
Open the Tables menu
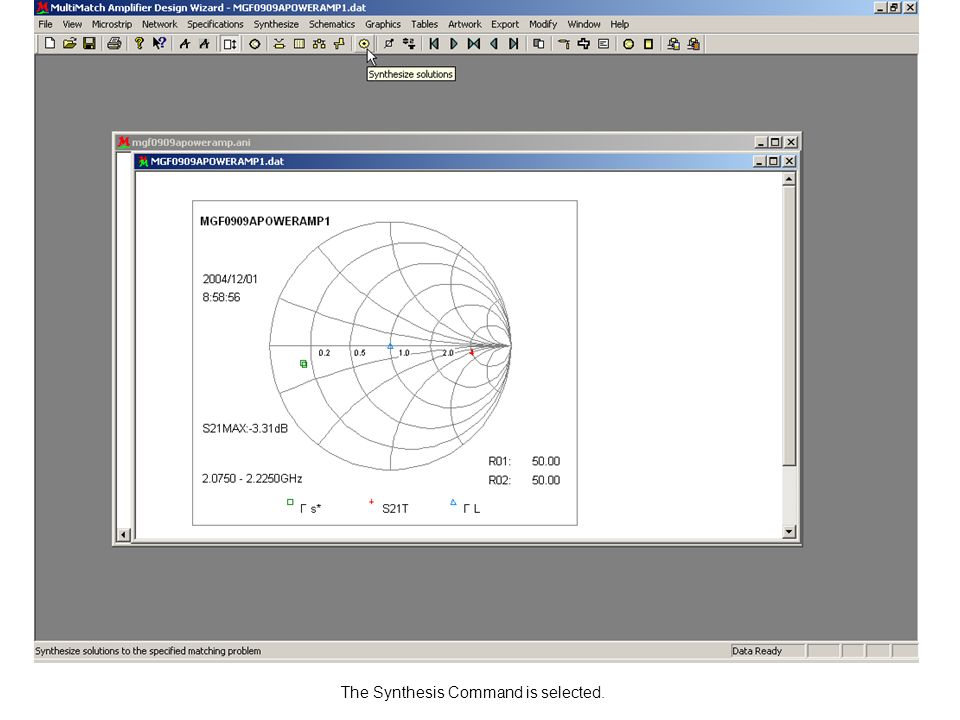pyautogui.click(x=424, y=24)
